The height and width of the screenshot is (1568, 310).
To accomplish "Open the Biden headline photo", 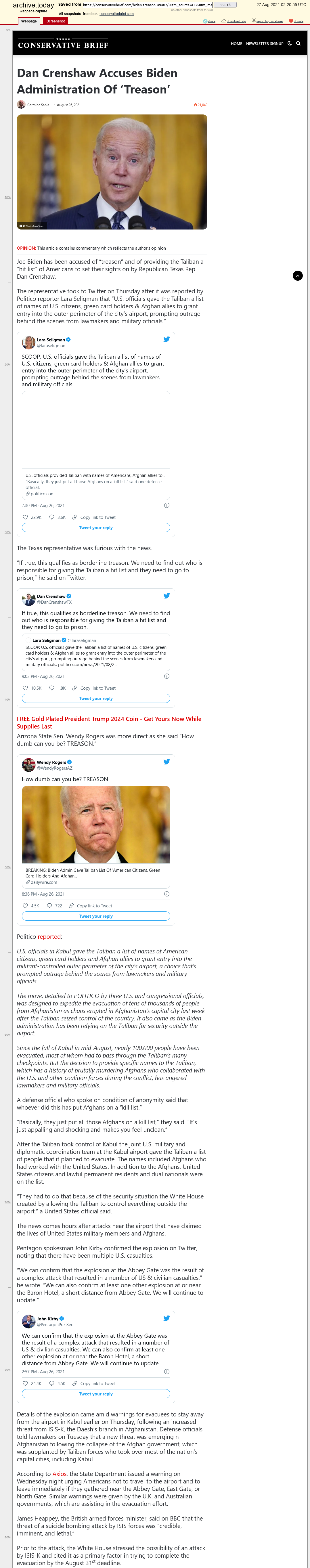I will 112,172.
